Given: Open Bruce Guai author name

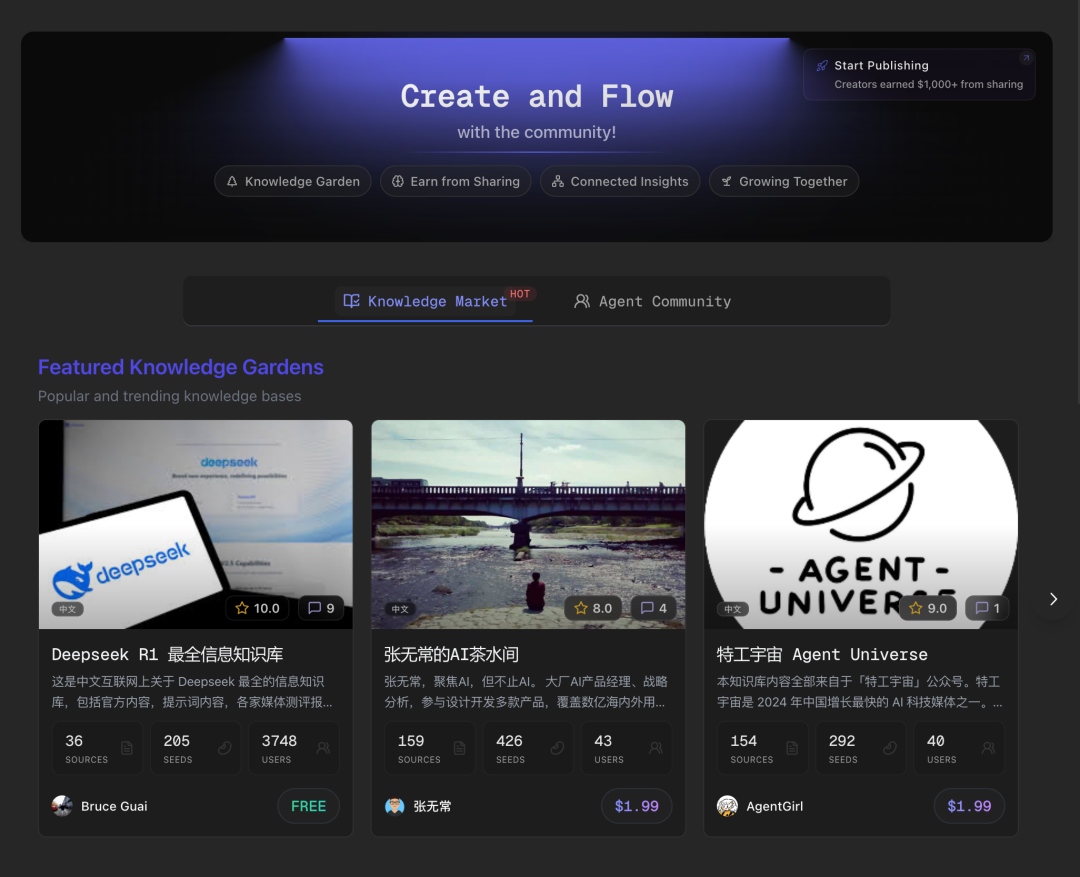Looking at the screenshot, I should coord(114,806).
